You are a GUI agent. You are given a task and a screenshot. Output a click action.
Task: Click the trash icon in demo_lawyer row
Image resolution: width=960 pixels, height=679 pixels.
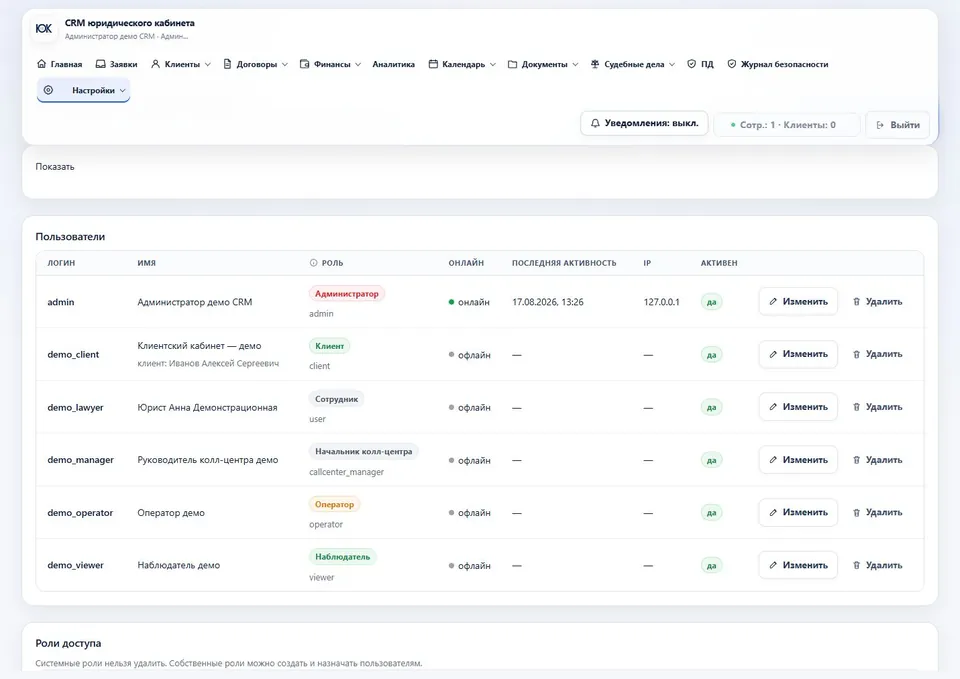pyautogui.click(x=857, y=407)
